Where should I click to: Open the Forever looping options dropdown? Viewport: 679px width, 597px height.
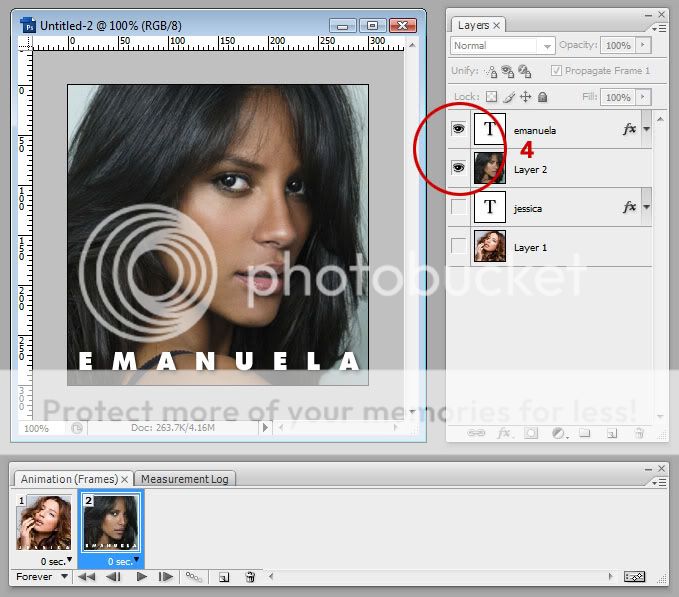(64, 577)
